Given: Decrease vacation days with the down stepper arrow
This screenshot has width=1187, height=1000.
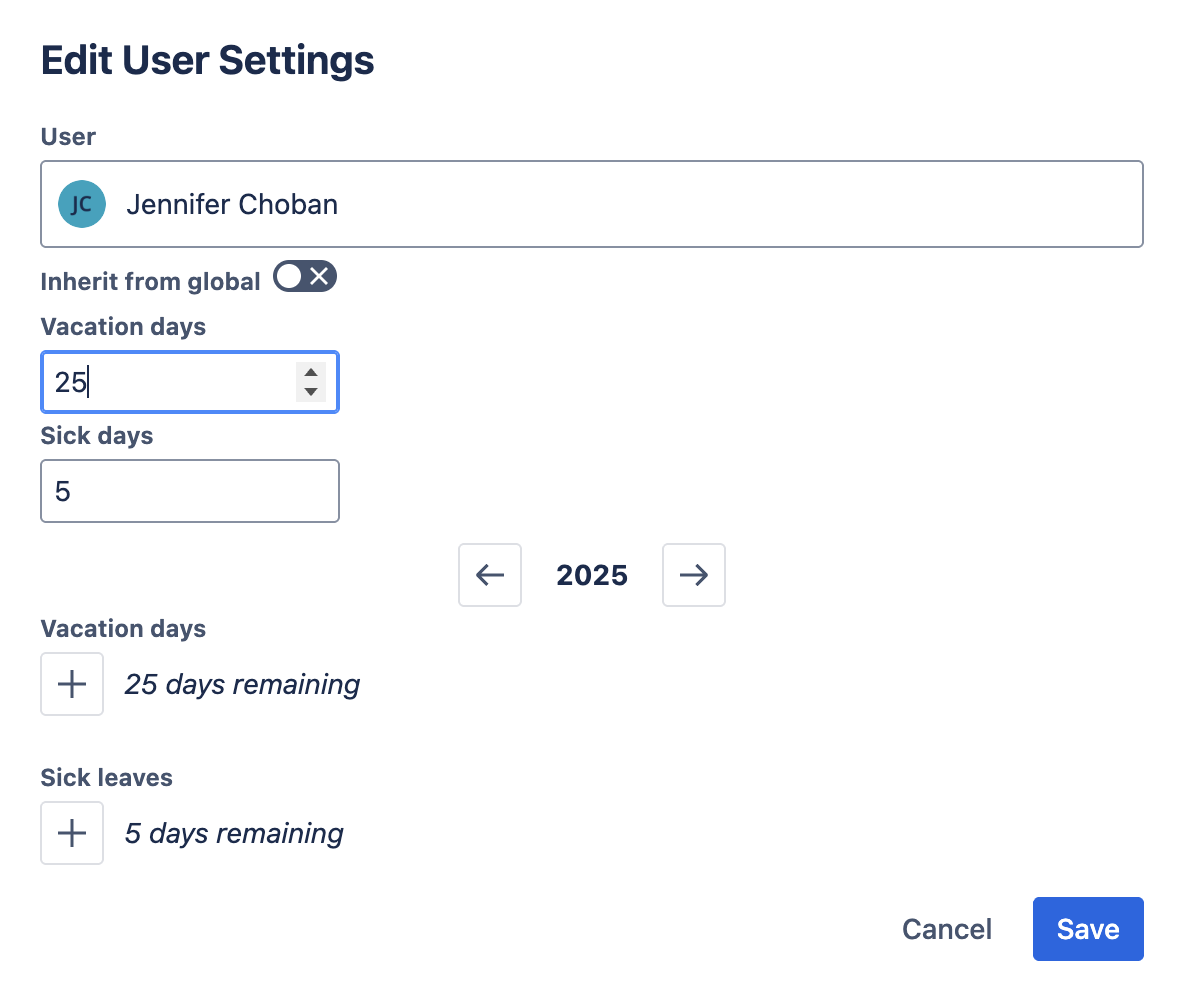Looking at the screenshot, I should [311, 392].
